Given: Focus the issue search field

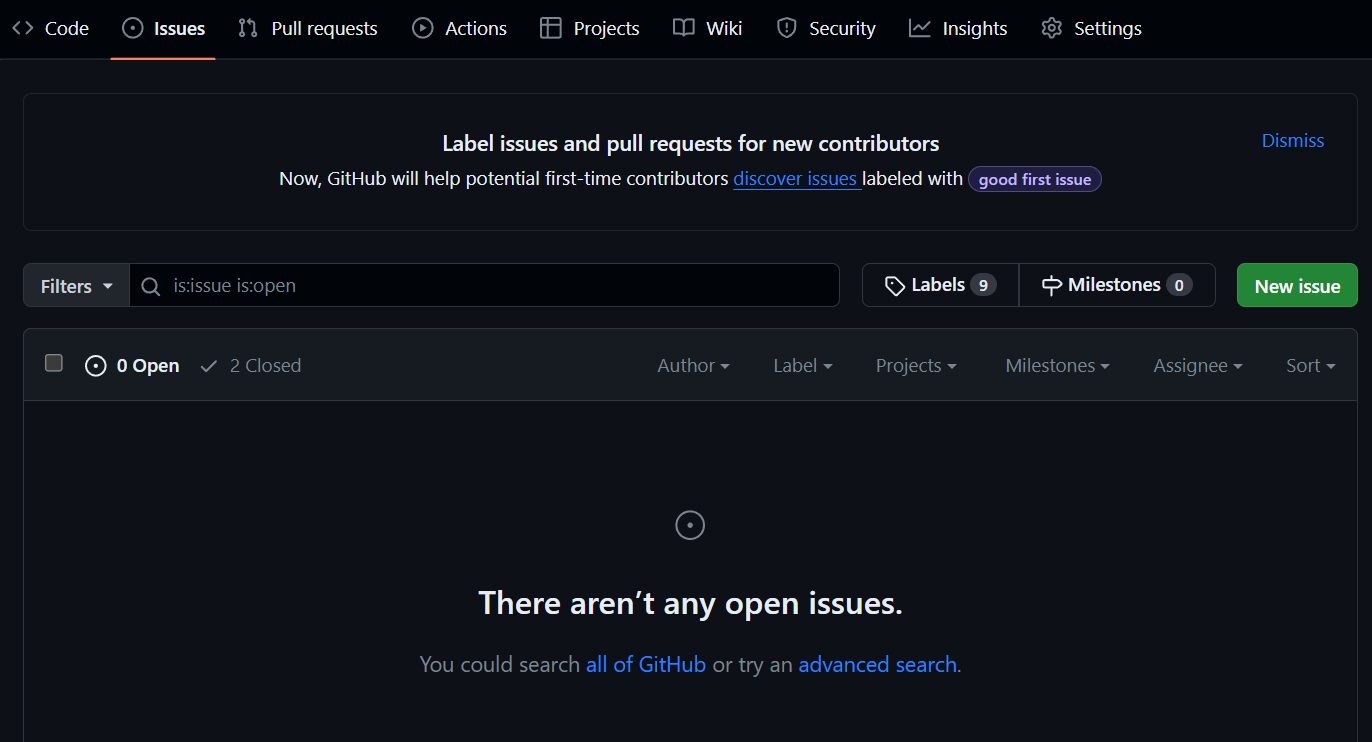Looking at the screenshot, I should pyautogui.click(x=485, y=285).
